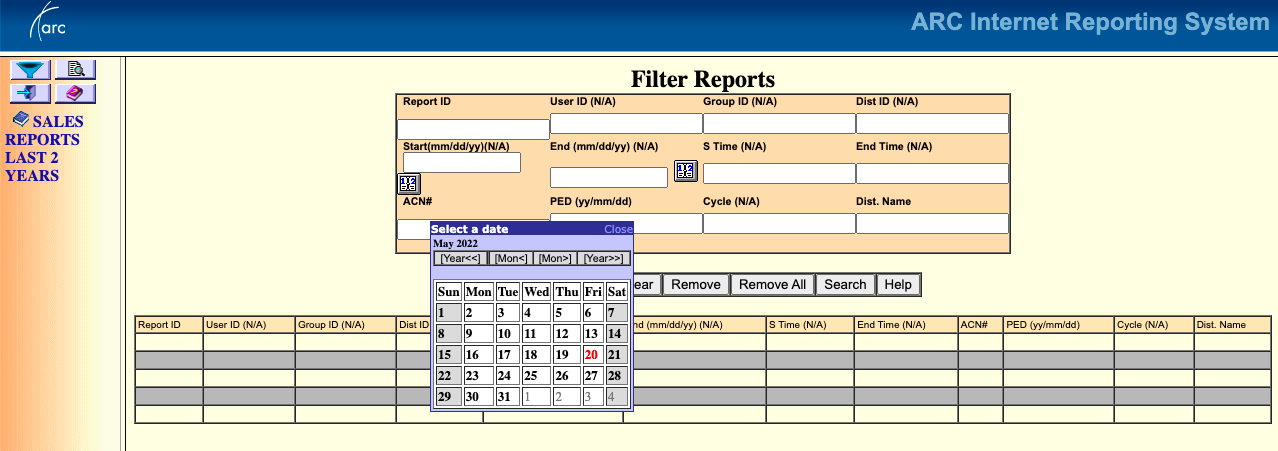
Task: Click into the User ID input field
Action: tap(626, 123)
